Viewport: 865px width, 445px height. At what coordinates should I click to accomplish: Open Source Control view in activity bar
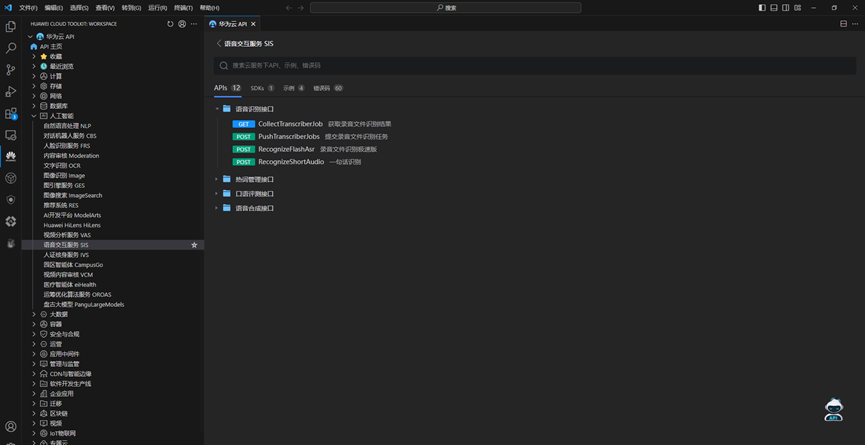[10, 69]
